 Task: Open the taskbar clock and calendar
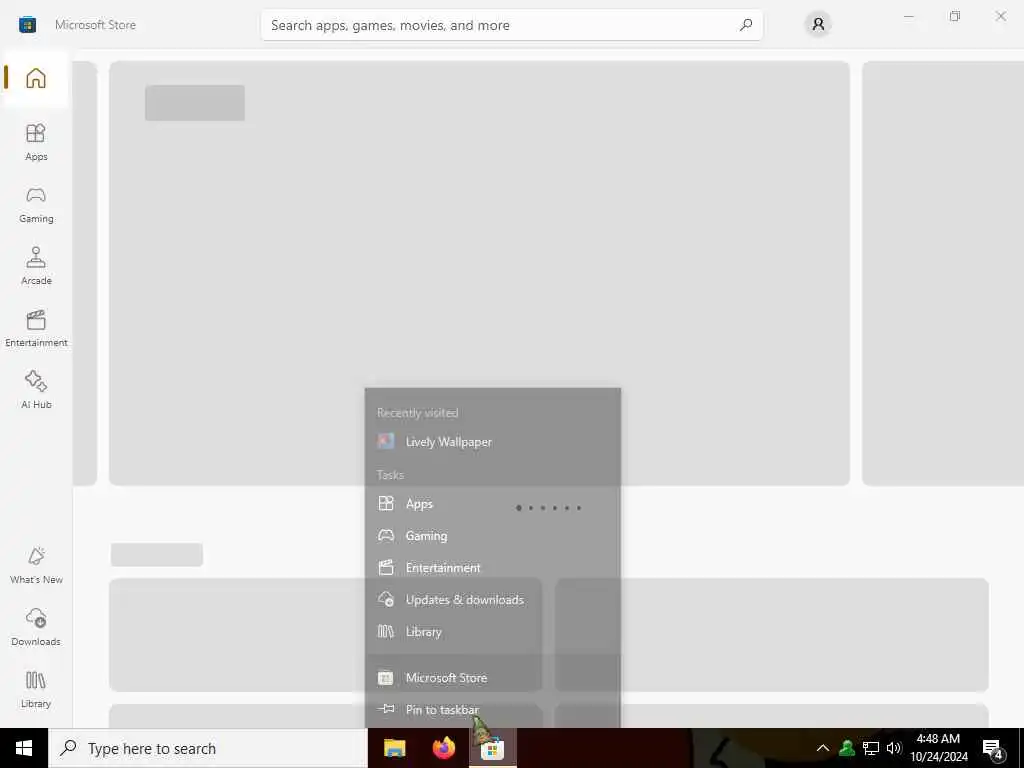pos(938,748)
